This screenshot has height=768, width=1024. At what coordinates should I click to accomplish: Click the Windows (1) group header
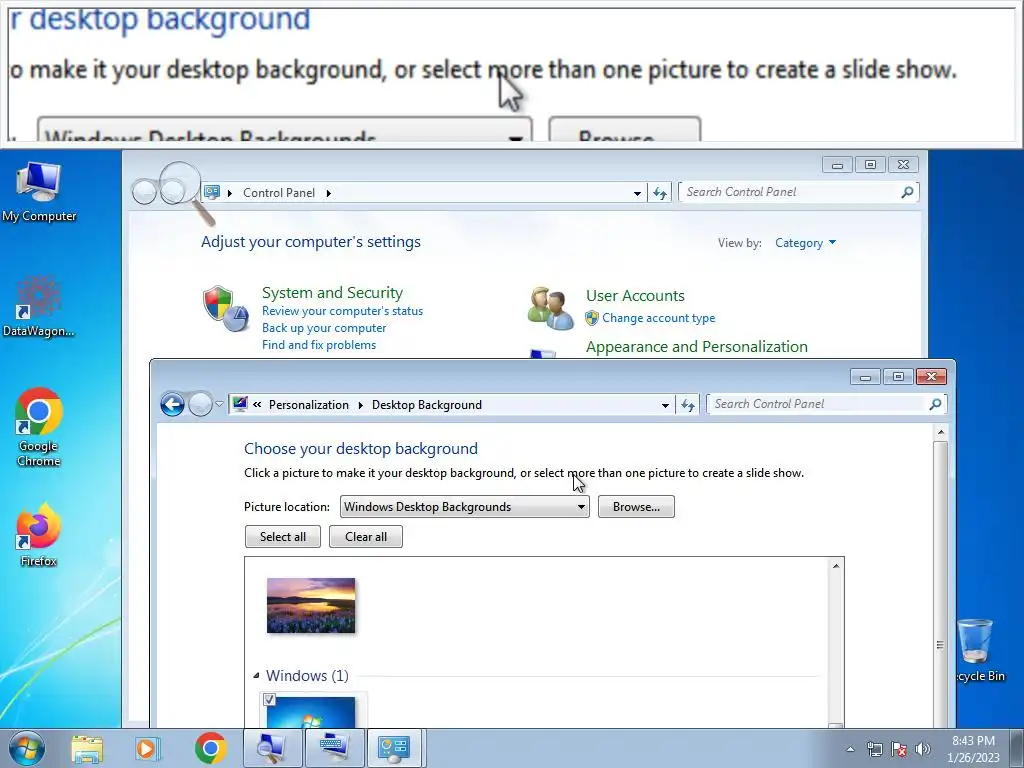(x=307, y=675)
